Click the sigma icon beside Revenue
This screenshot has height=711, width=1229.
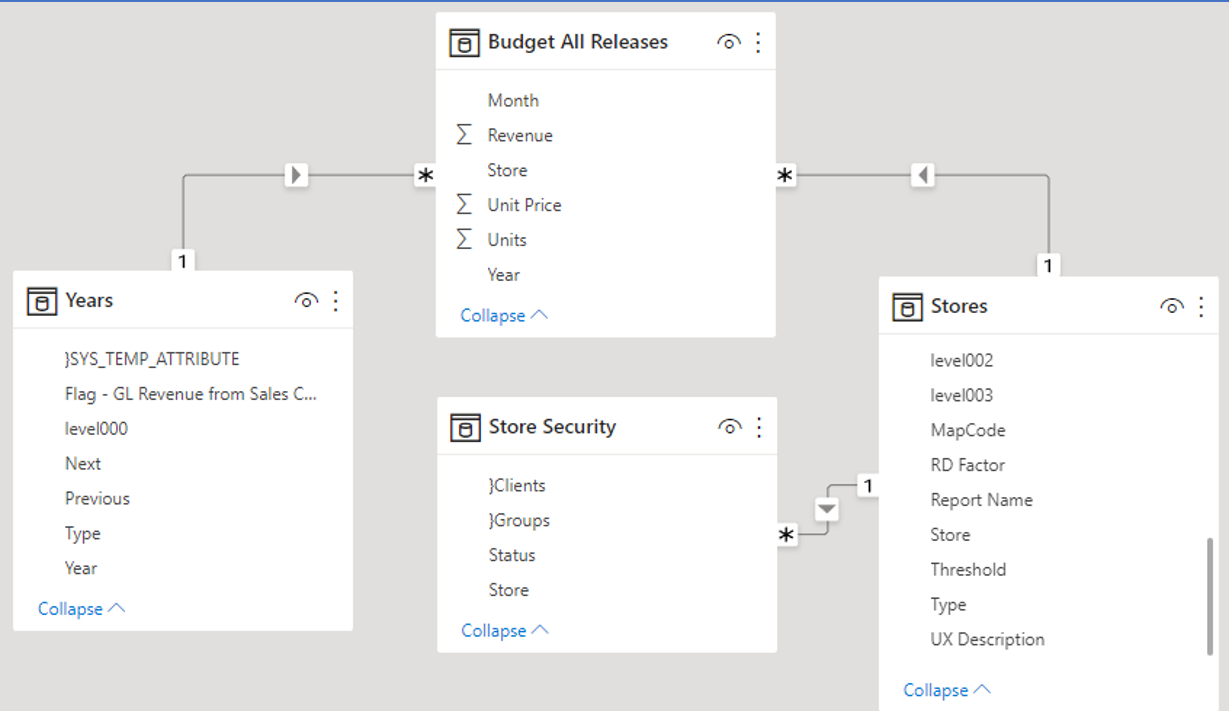(463, 135)
